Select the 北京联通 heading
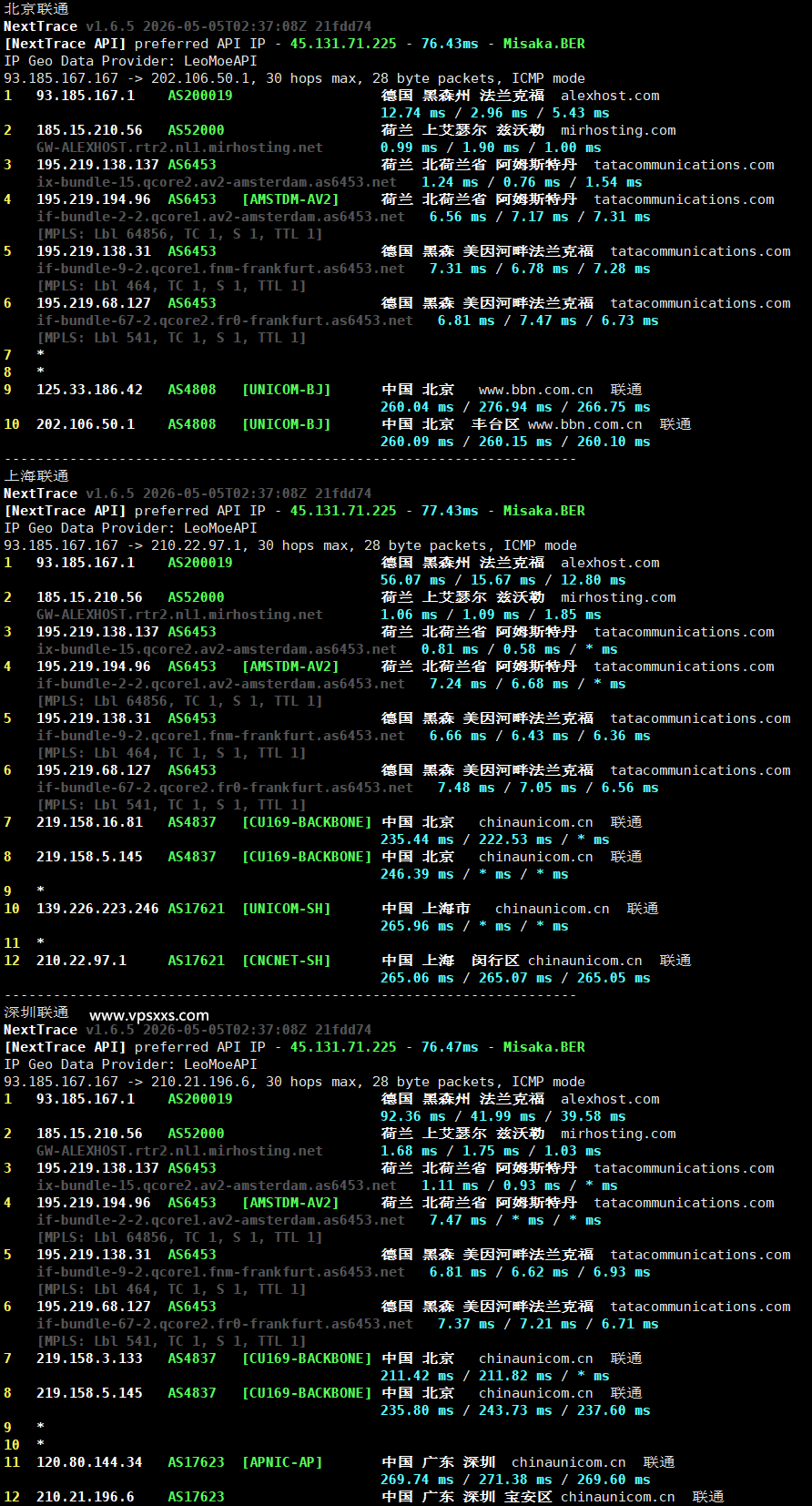Image resolution: width=812 pixels, height=1506 pixels. click(36, 8)
